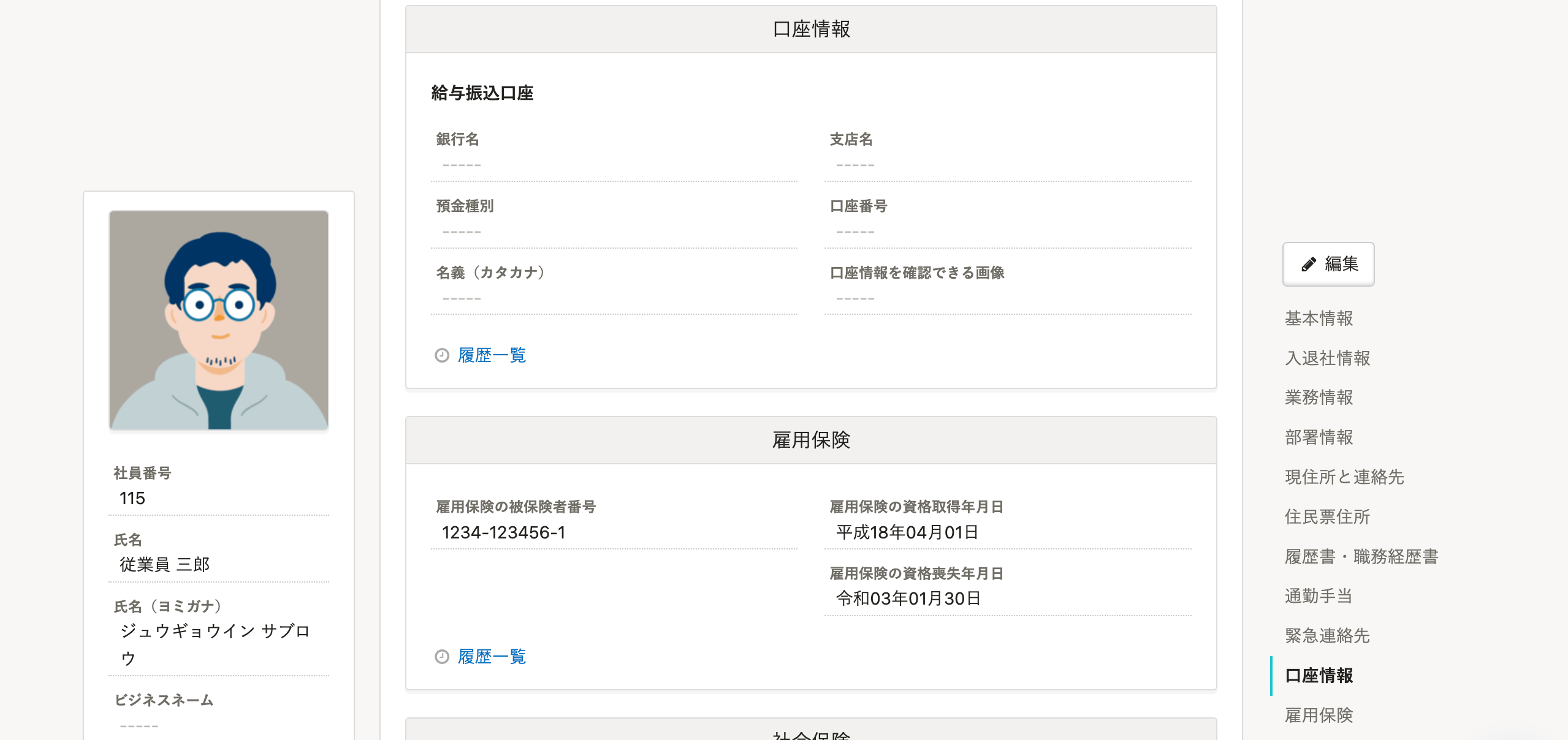Click the 名義（カタカナ） field label

(x=490, y=273)
